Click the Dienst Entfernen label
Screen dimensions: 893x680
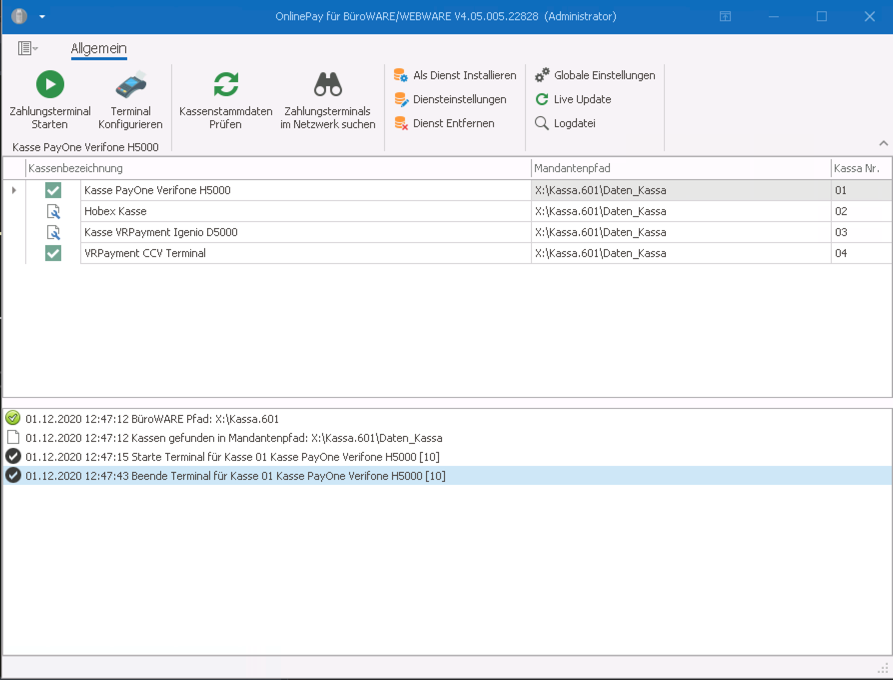(454, 123)
